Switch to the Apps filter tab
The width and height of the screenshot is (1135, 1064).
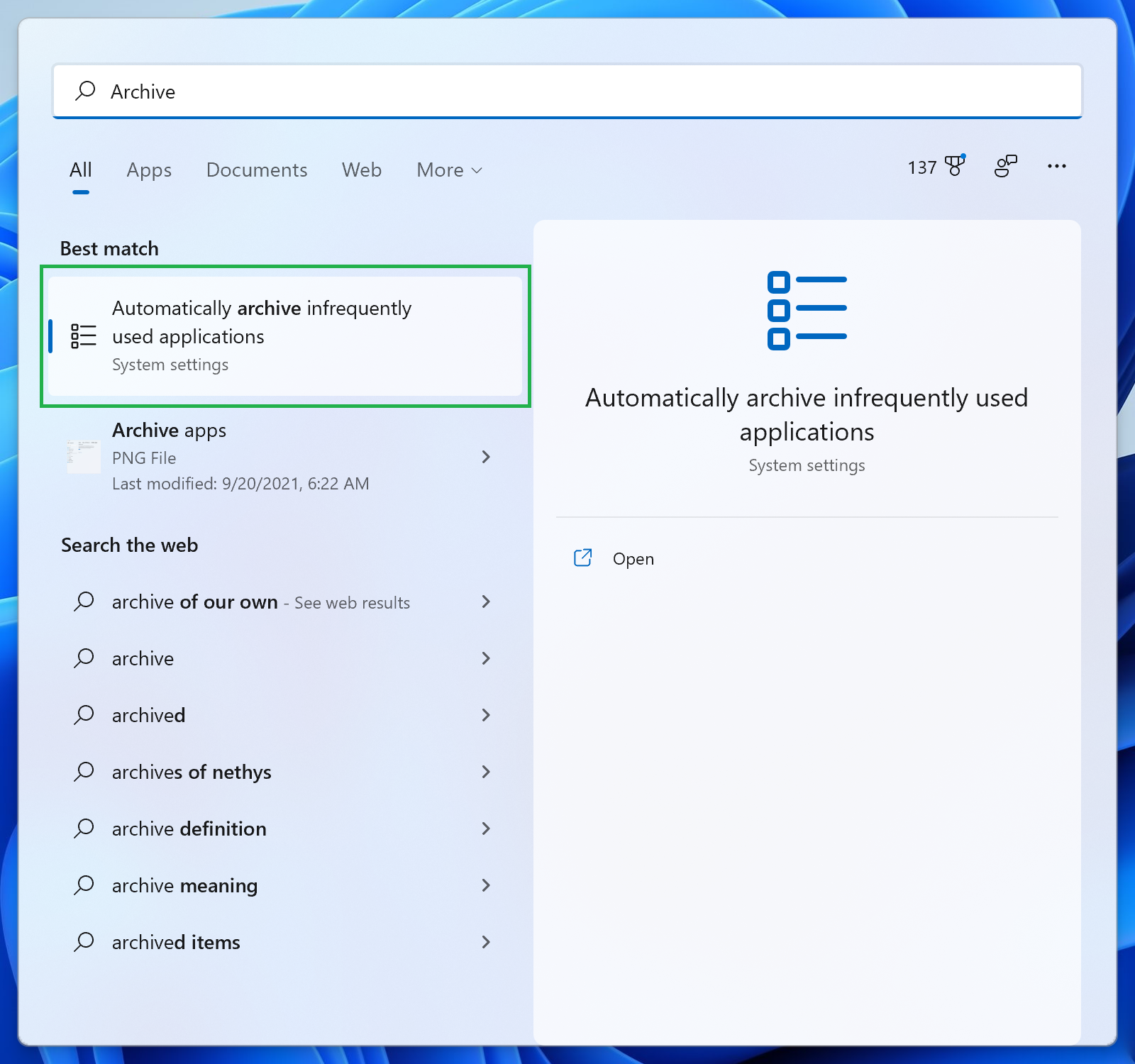pos(149,170)
